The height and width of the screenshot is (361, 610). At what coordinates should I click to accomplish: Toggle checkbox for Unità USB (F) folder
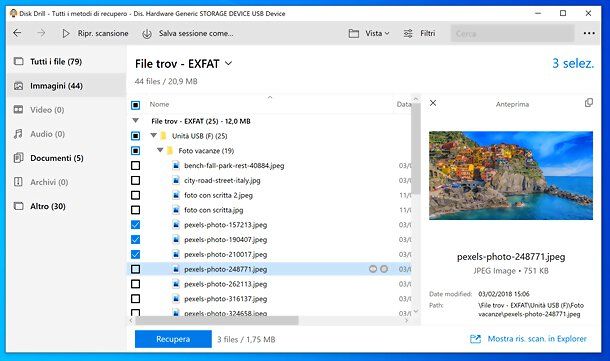[135, 136]
